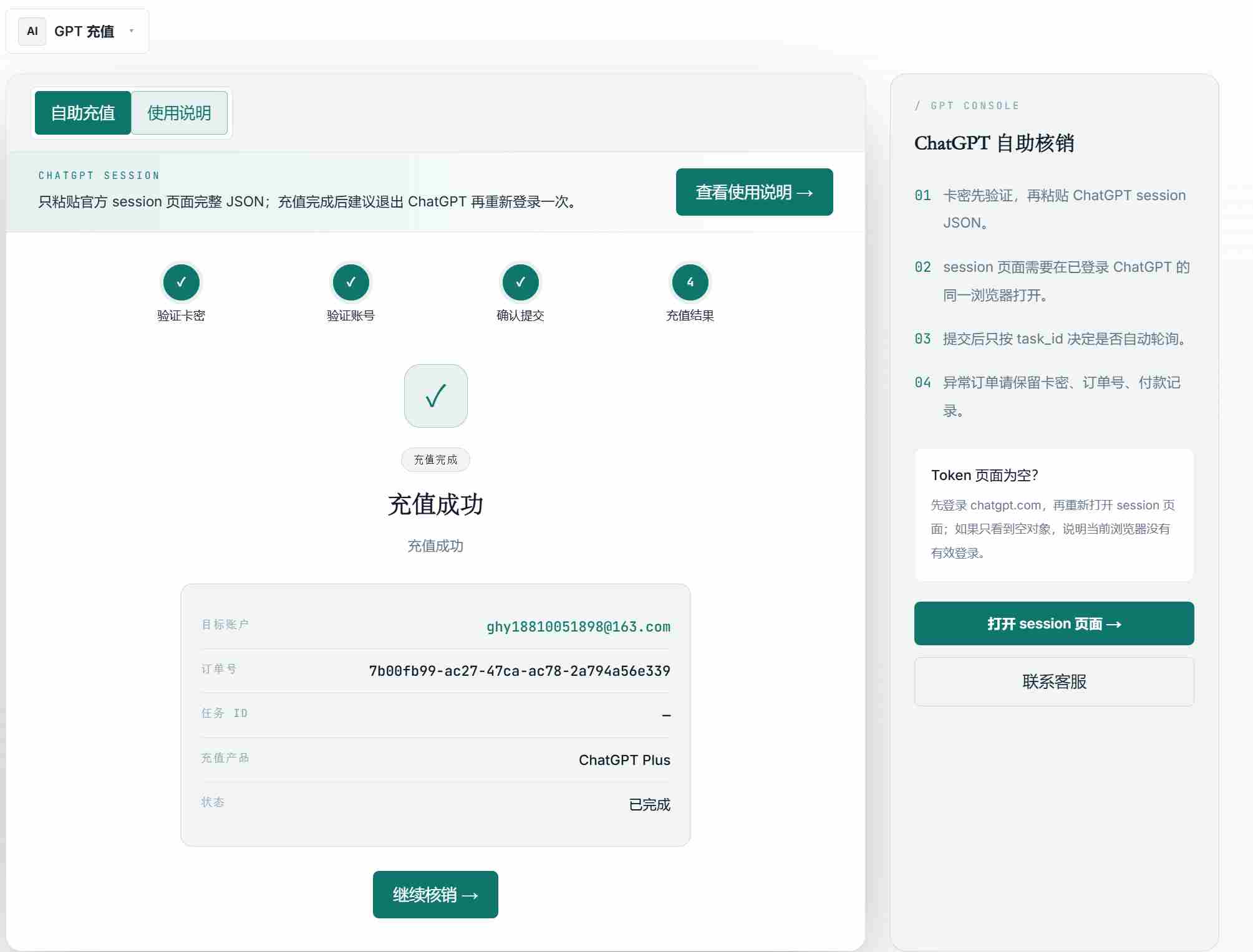
Task: Click the 联系客服 button
Action: (1054, 681)
